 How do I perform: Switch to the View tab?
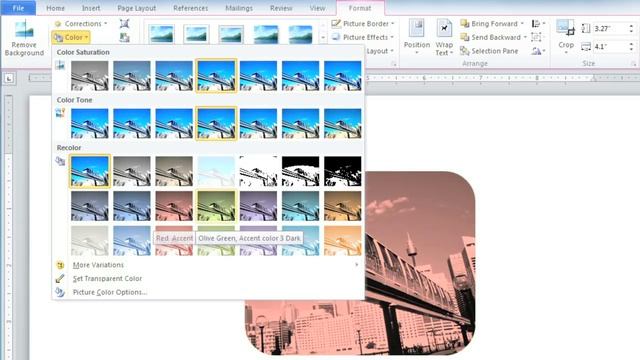point(317,8)
